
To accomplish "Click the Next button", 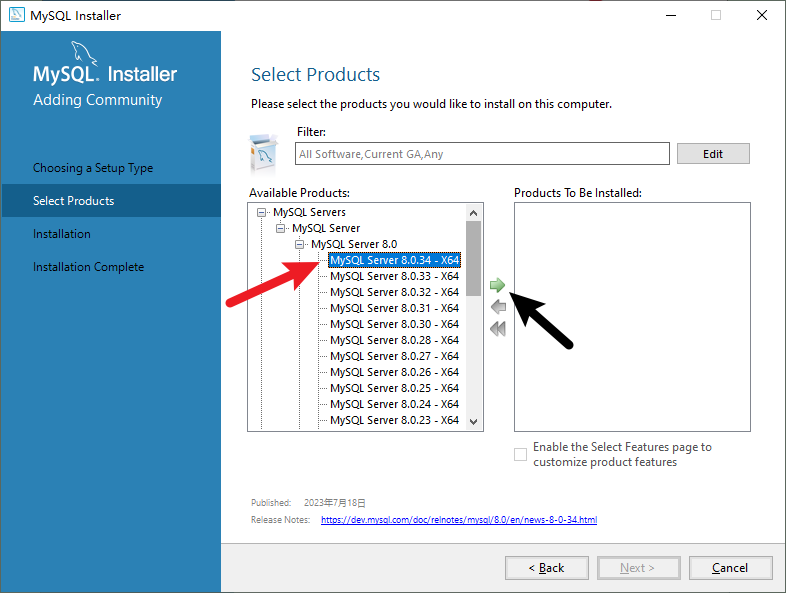I will click(x=638, y=568).
